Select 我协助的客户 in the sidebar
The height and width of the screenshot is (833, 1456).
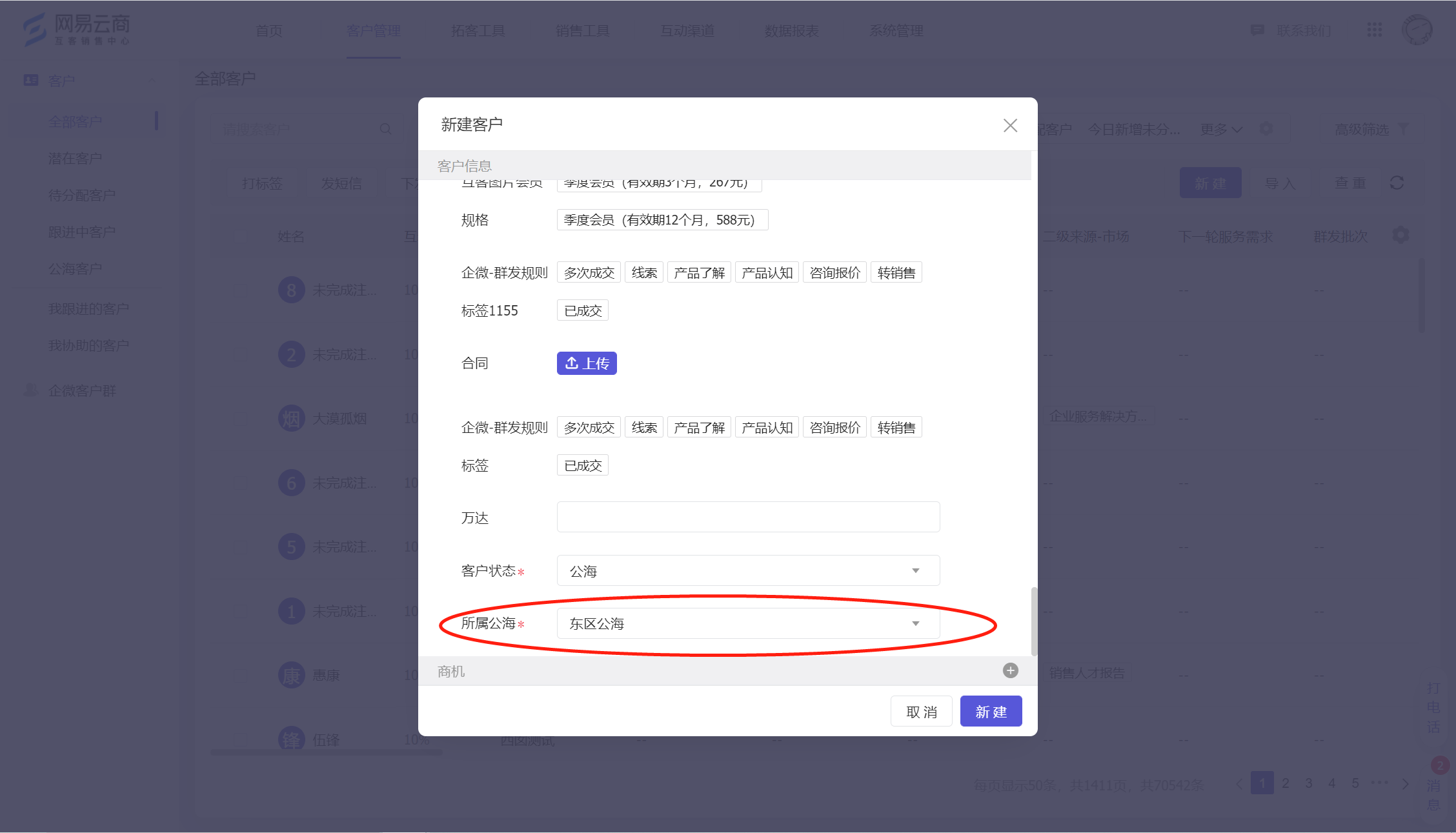pyautogui.click(x=88, y=345)
